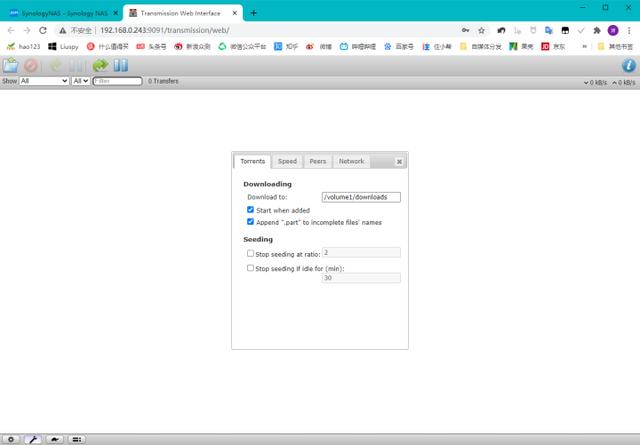Open the blue inspector info icon
The width and height of the screenshot is (640, 445).
[629, 65]
